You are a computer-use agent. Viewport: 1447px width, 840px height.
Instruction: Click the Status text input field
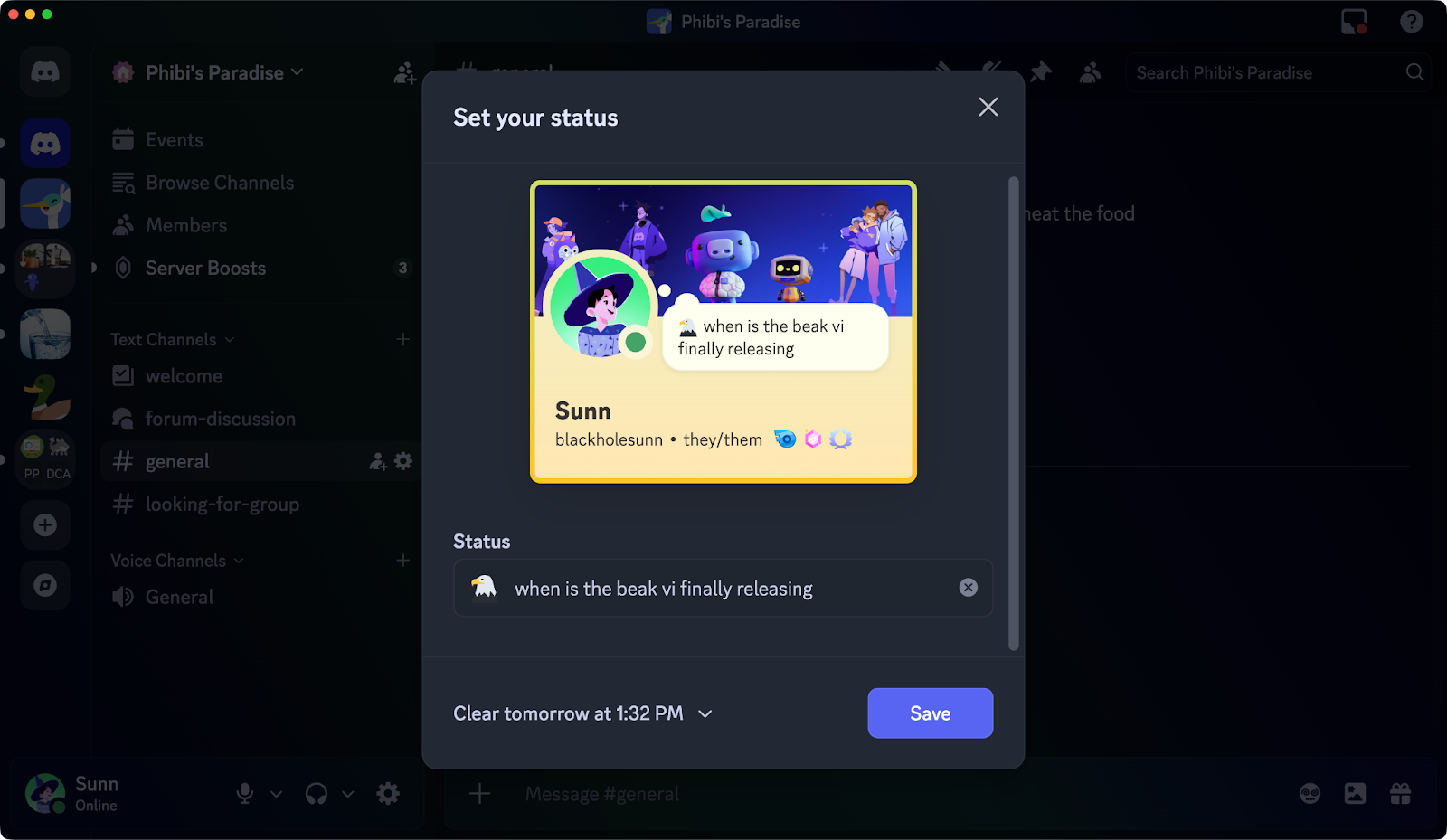click(x=723, y=588)
